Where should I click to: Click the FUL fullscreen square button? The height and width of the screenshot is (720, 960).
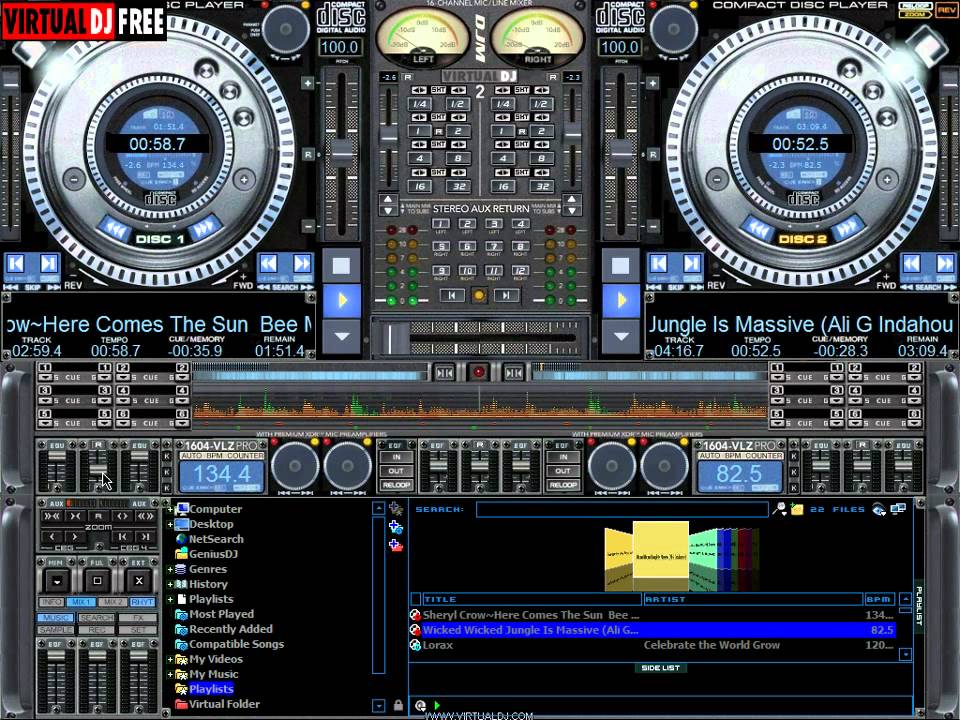click(97, 580)
